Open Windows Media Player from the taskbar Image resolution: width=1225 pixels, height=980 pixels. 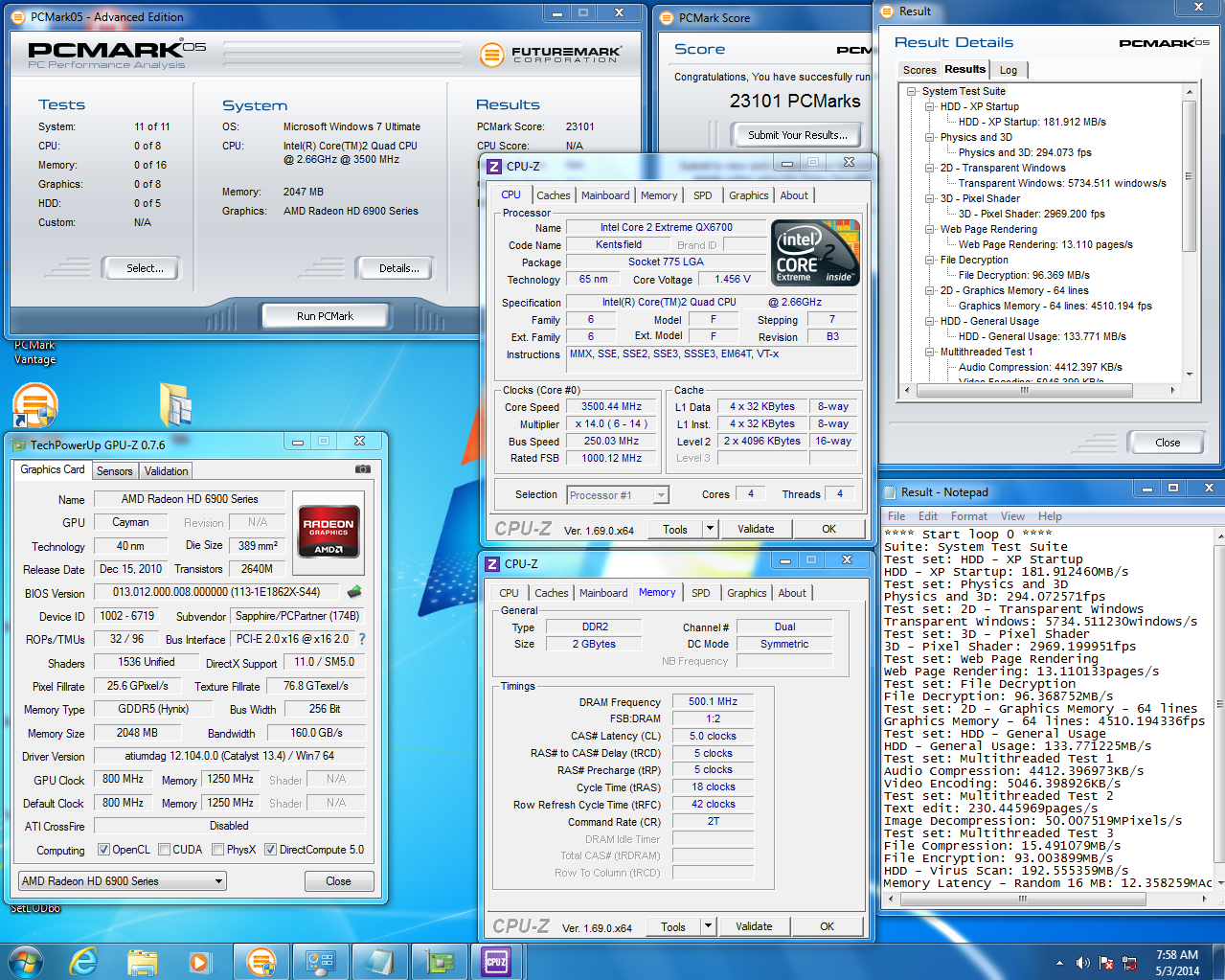pyautogui.click(x=199, y=961)
